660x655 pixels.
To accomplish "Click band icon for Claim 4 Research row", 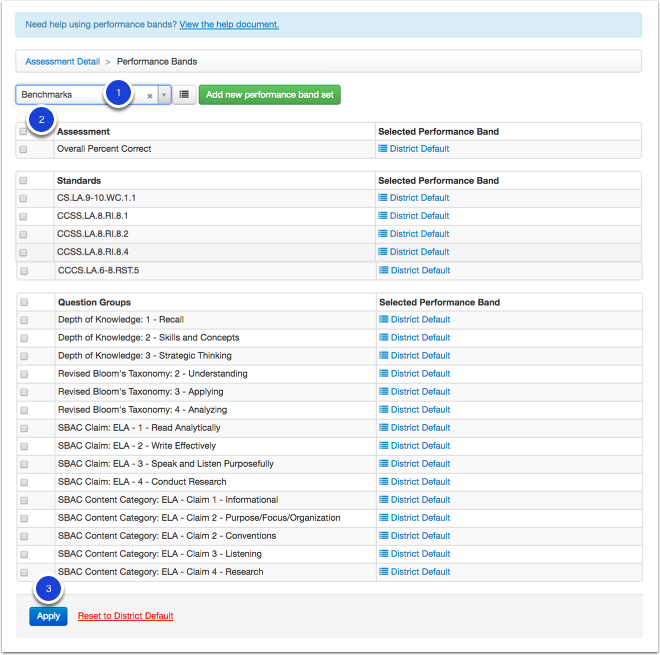I will [x=383, y=572].
